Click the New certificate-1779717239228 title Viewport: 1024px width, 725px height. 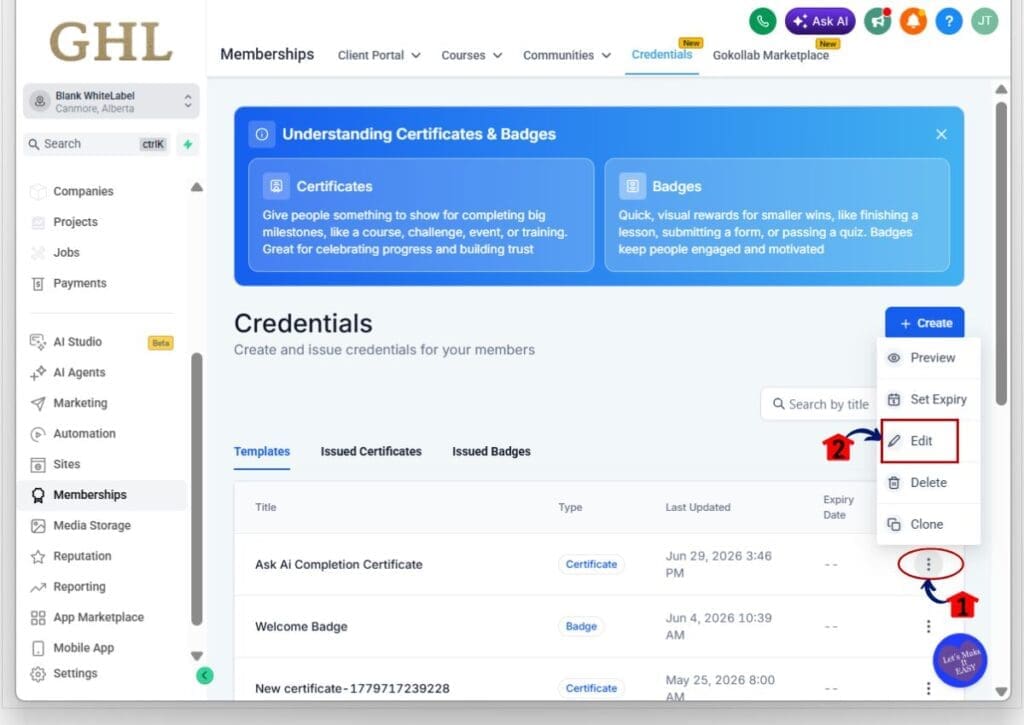[352, 688]
